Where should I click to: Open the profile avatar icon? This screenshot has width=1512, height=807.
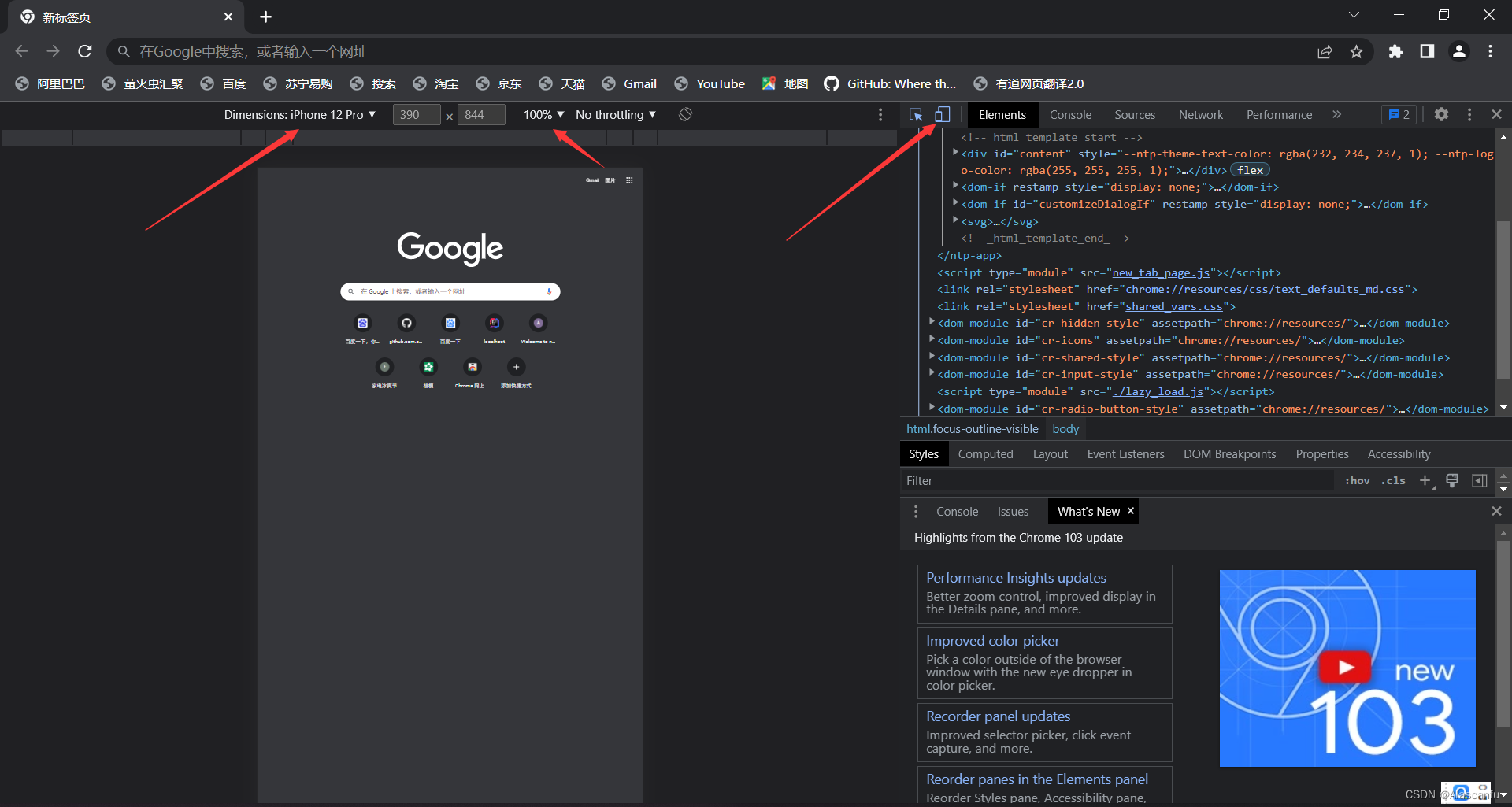coord(1458,51)
